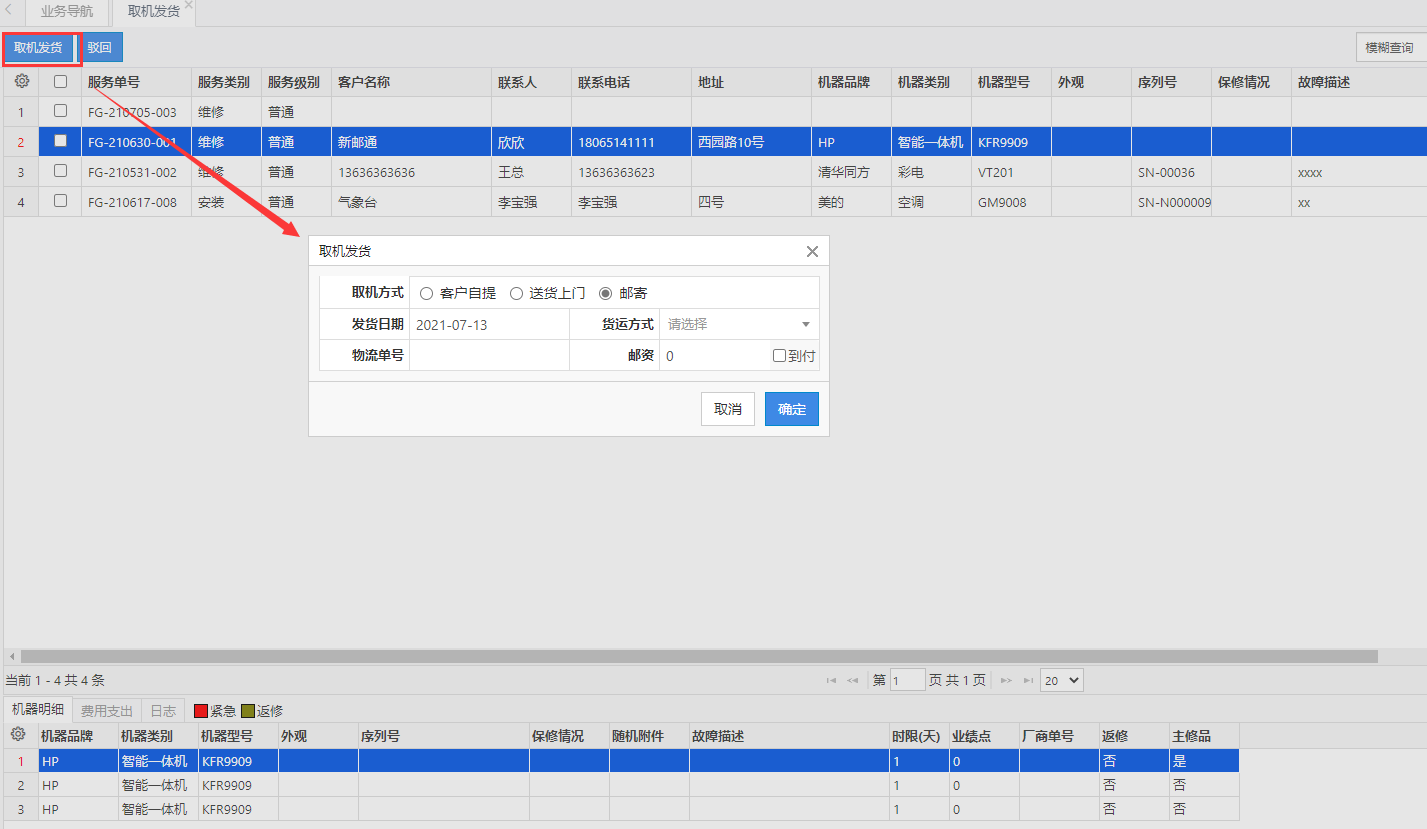The image size is (1427, 829).
Task: Go to the previous page of results
Action: tap(852, 680)
